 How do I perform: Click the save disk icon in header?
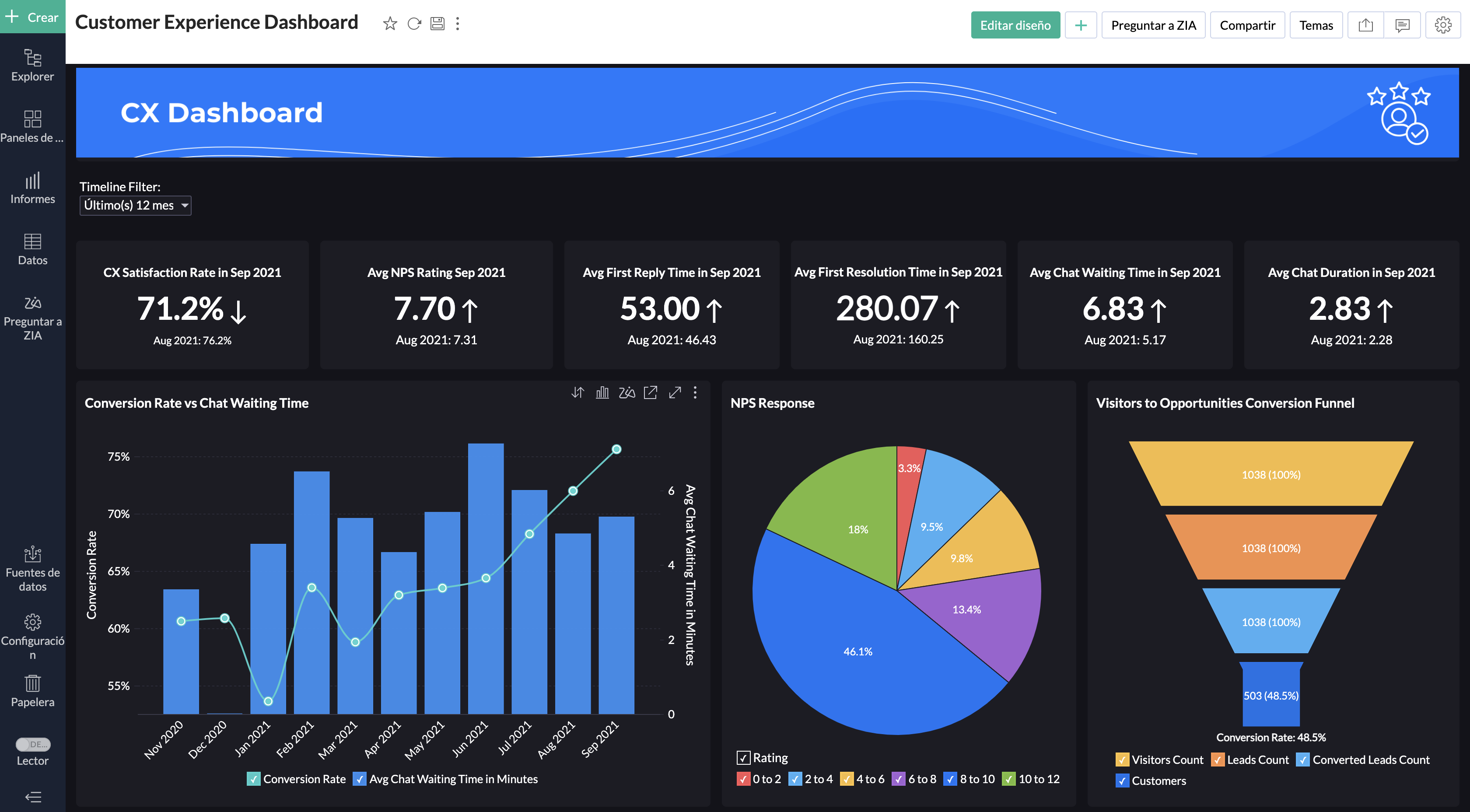(x=437, y=23)
